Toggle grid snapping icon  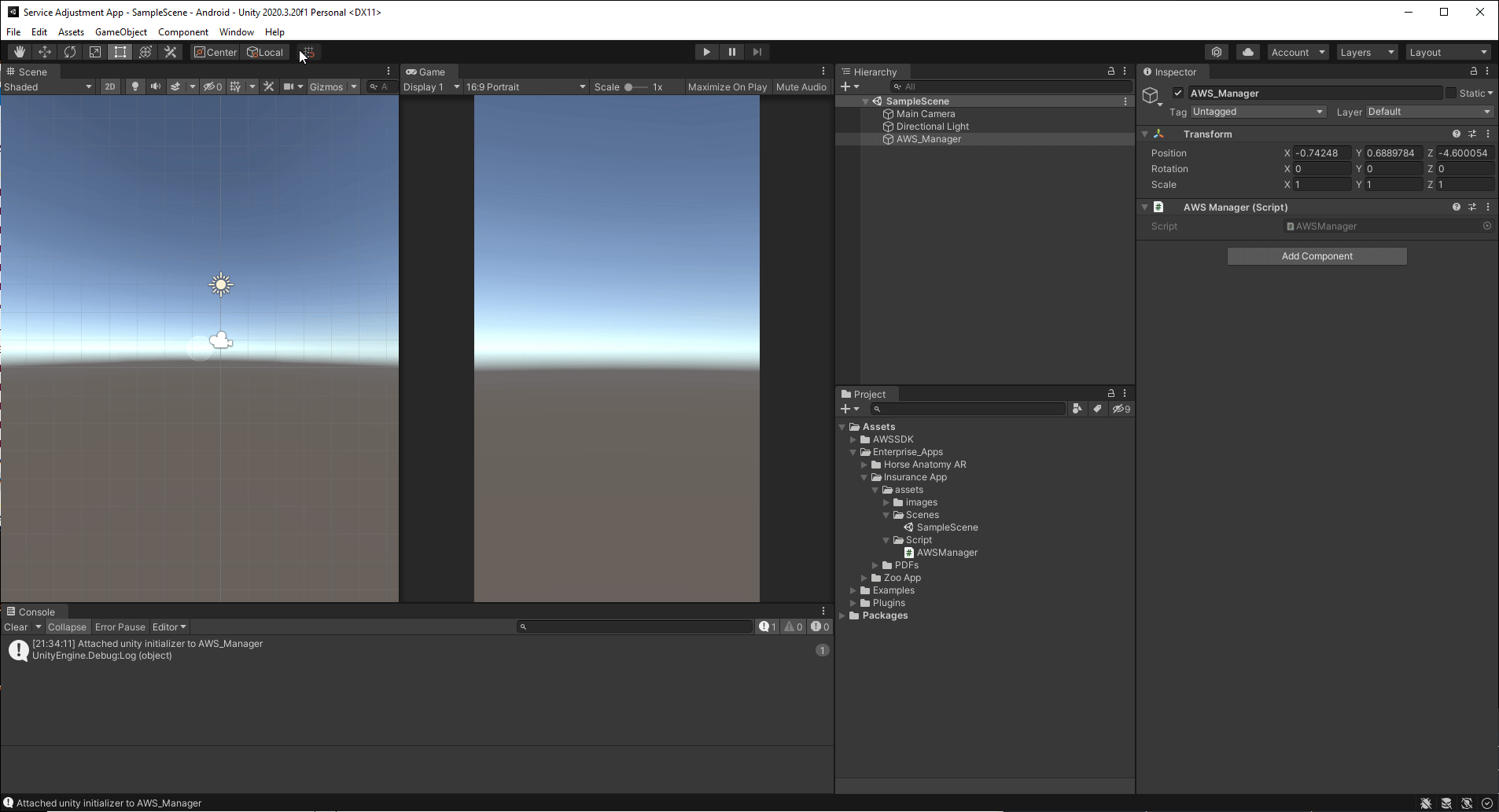click(x=308, y=52)
